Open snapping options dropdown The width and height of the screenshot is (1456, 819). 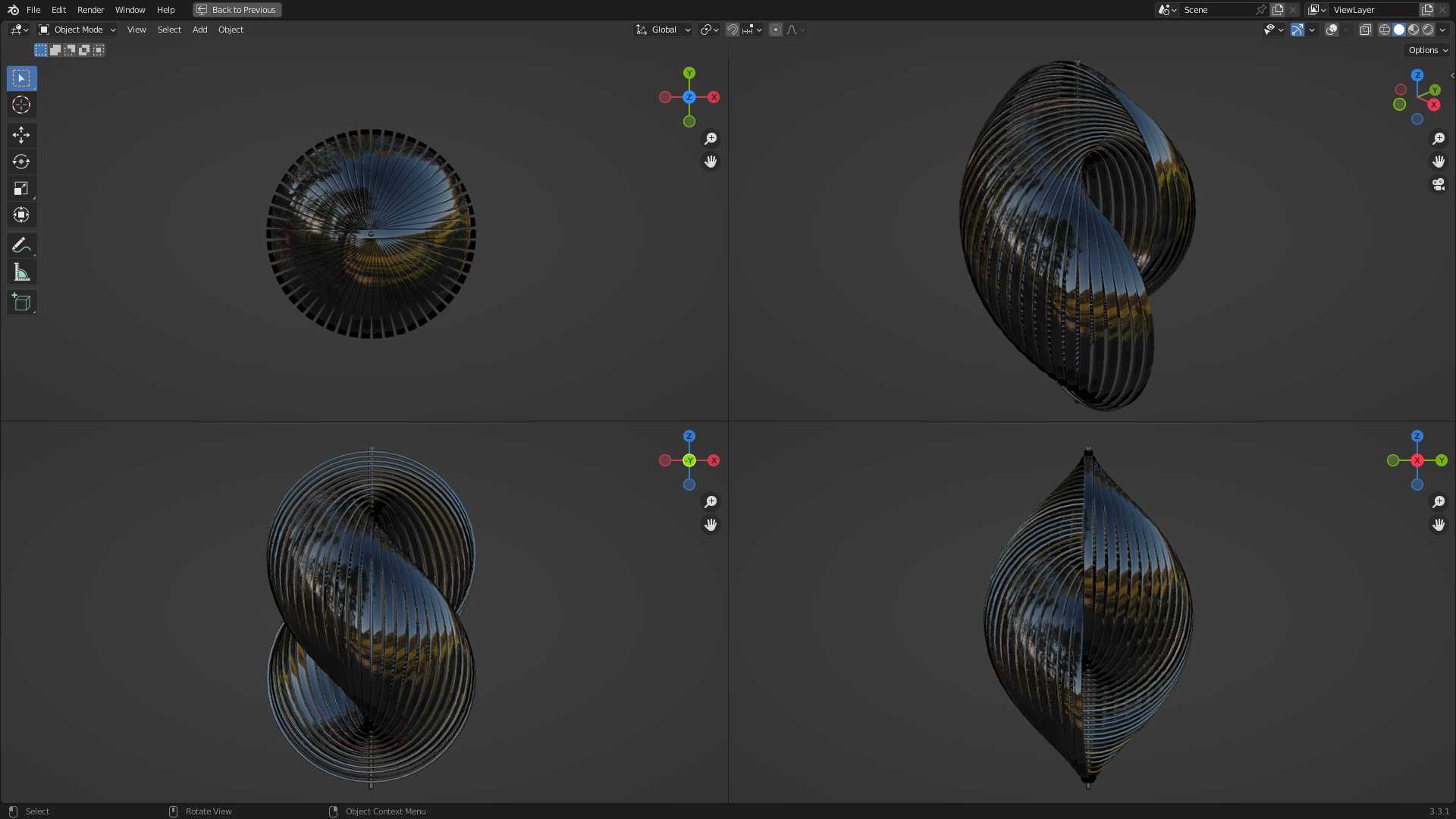tap(752, 30)
